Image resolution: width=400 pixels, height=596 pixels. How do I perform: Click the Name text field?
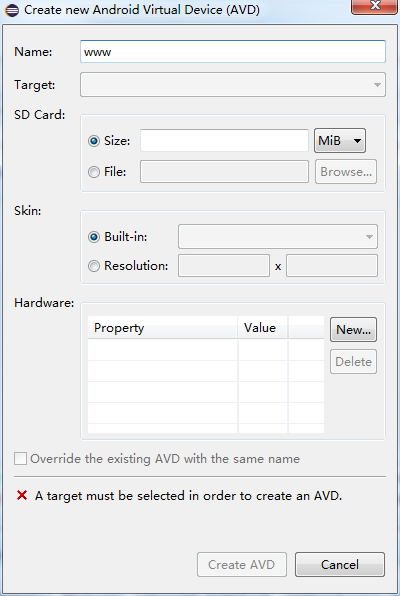click(x=233, y=52)
